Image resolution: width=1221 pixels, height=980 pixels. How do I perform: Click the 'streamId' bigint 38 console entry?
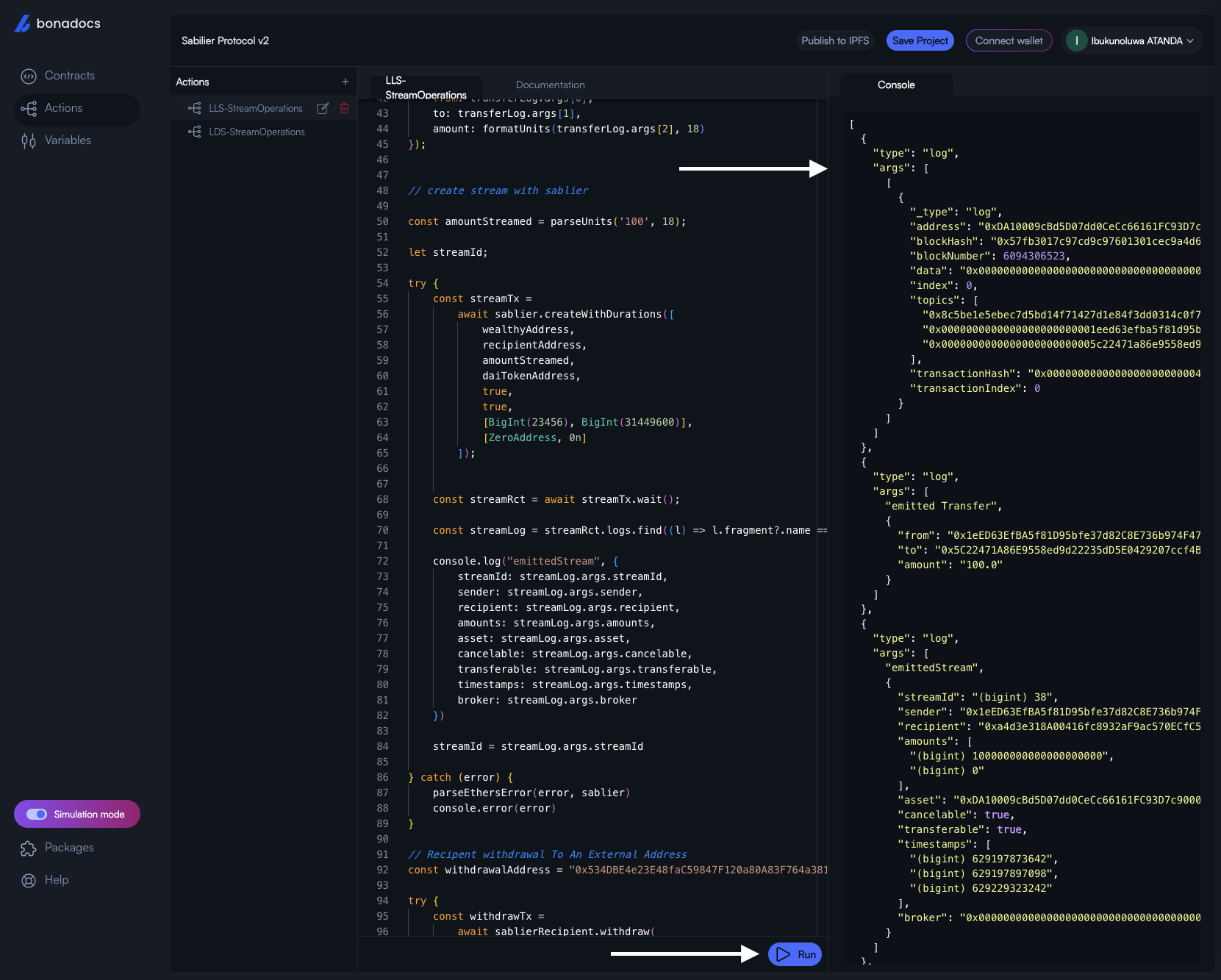(978, 697)
